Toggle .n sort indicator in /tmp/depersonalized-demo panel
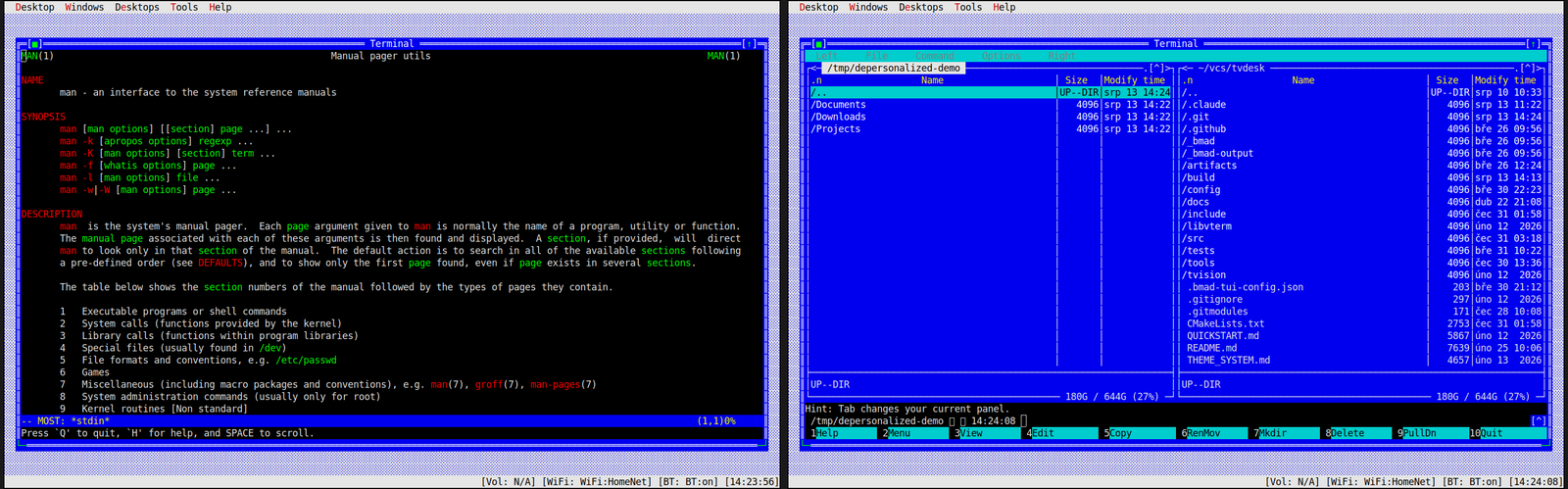 coord(816,80)
